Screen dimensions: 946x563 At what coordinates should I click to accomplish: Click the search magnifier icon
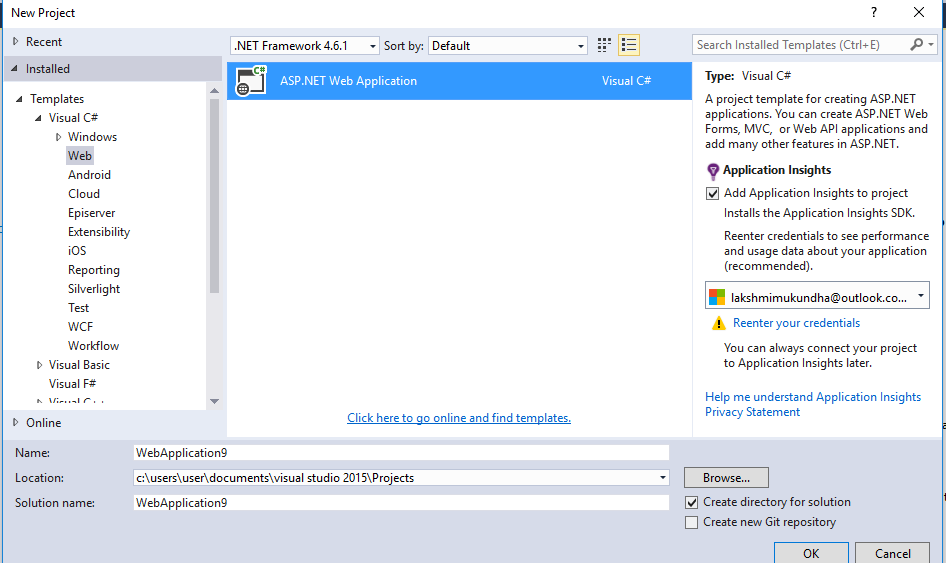[x=916, y=45]
